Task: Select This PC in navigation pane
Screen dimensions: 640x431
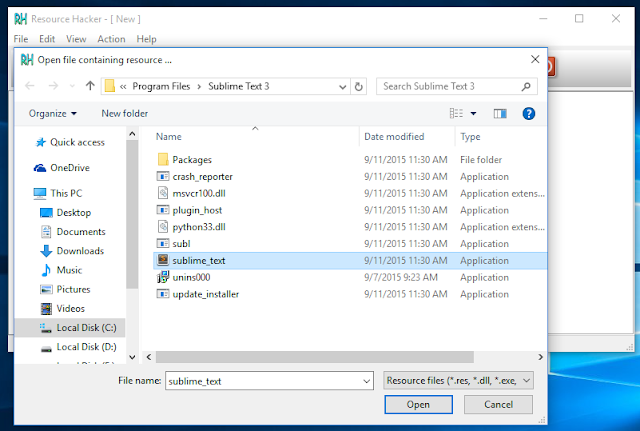Action: click(x=58, y=193)
